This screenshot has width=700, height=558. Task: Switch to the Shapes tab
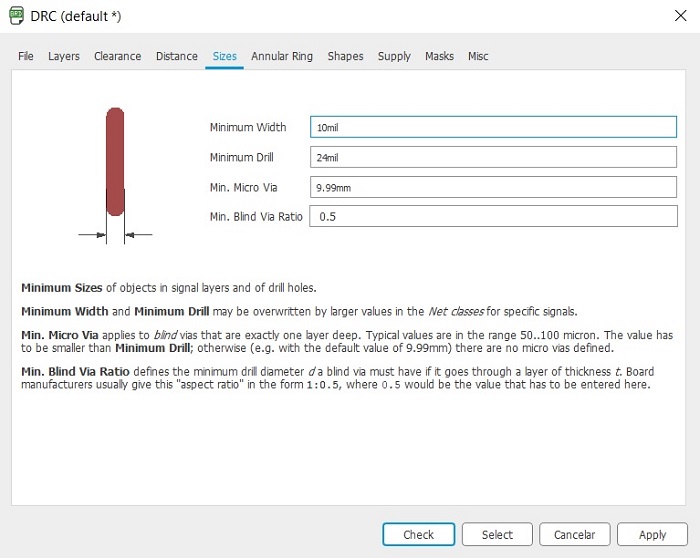(x=346, y=56)
